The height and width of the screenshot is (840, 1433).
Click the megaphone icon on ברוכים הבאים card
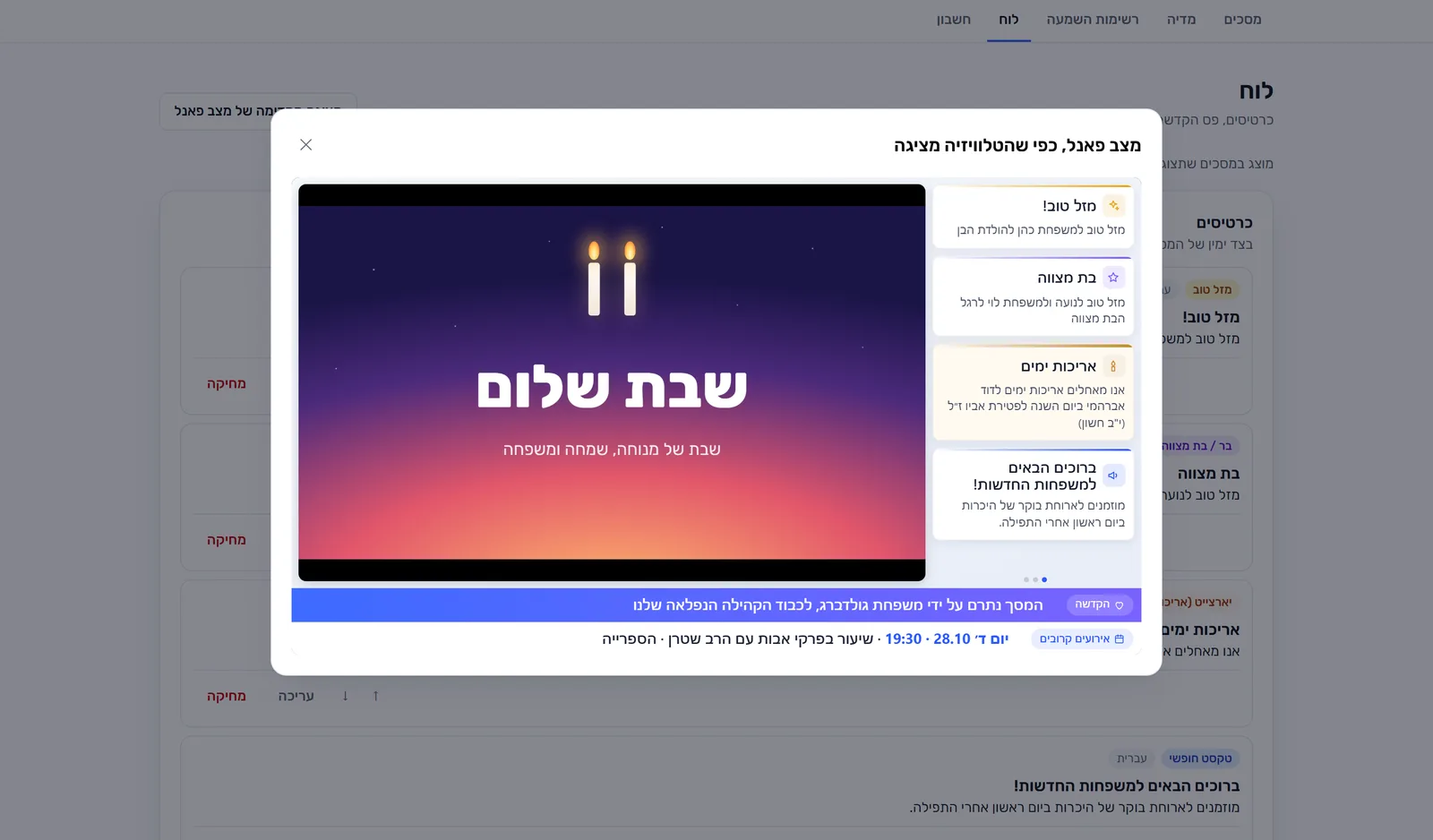(x=1113, y=476)
